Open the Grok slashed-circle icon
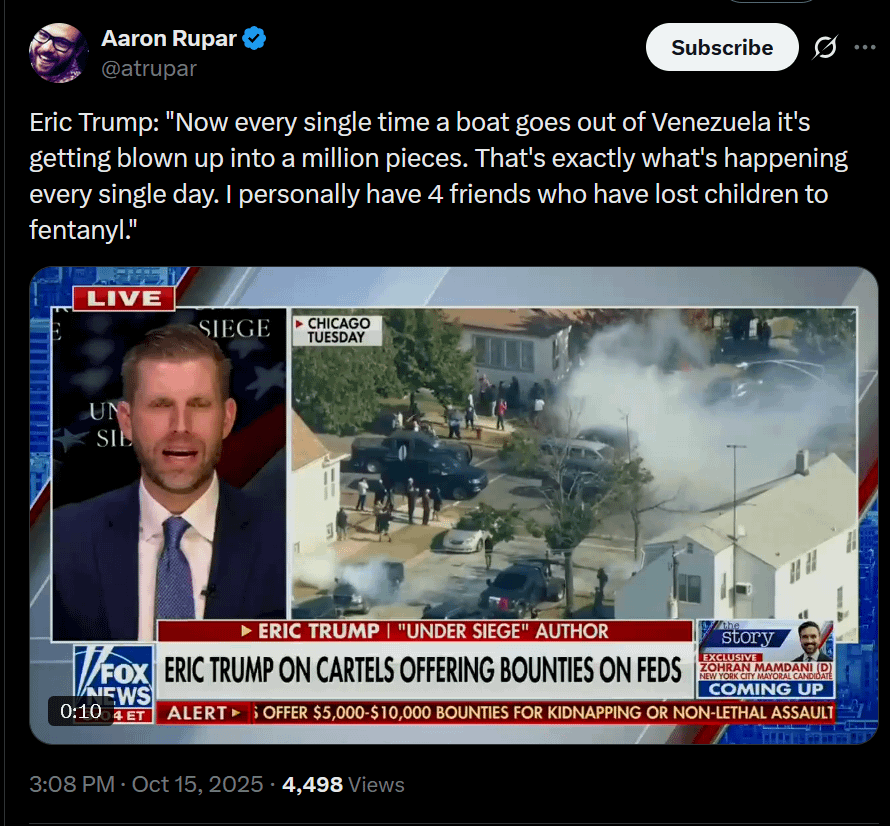 [x=825, y=47]
